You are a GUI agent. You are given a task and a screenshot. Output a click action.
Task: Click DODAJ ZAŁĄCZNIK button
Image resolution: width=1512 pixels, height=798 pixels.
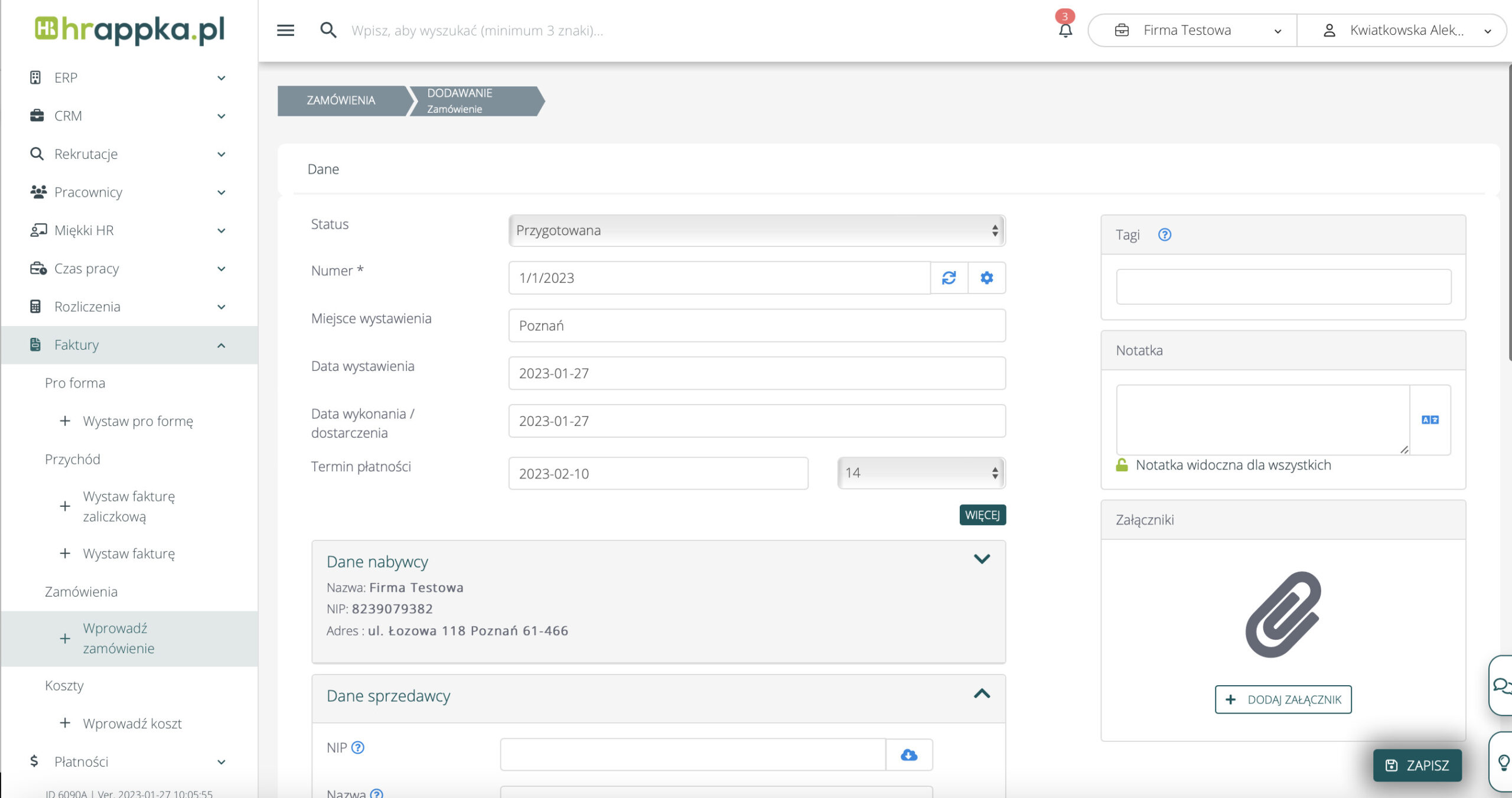1282,699
